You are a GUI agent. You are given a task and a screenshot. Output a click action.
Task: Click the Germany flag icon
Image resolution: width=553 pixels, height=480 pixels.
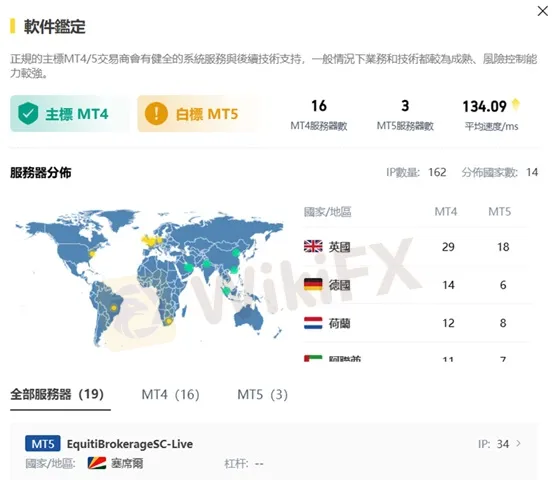point(313,284)
